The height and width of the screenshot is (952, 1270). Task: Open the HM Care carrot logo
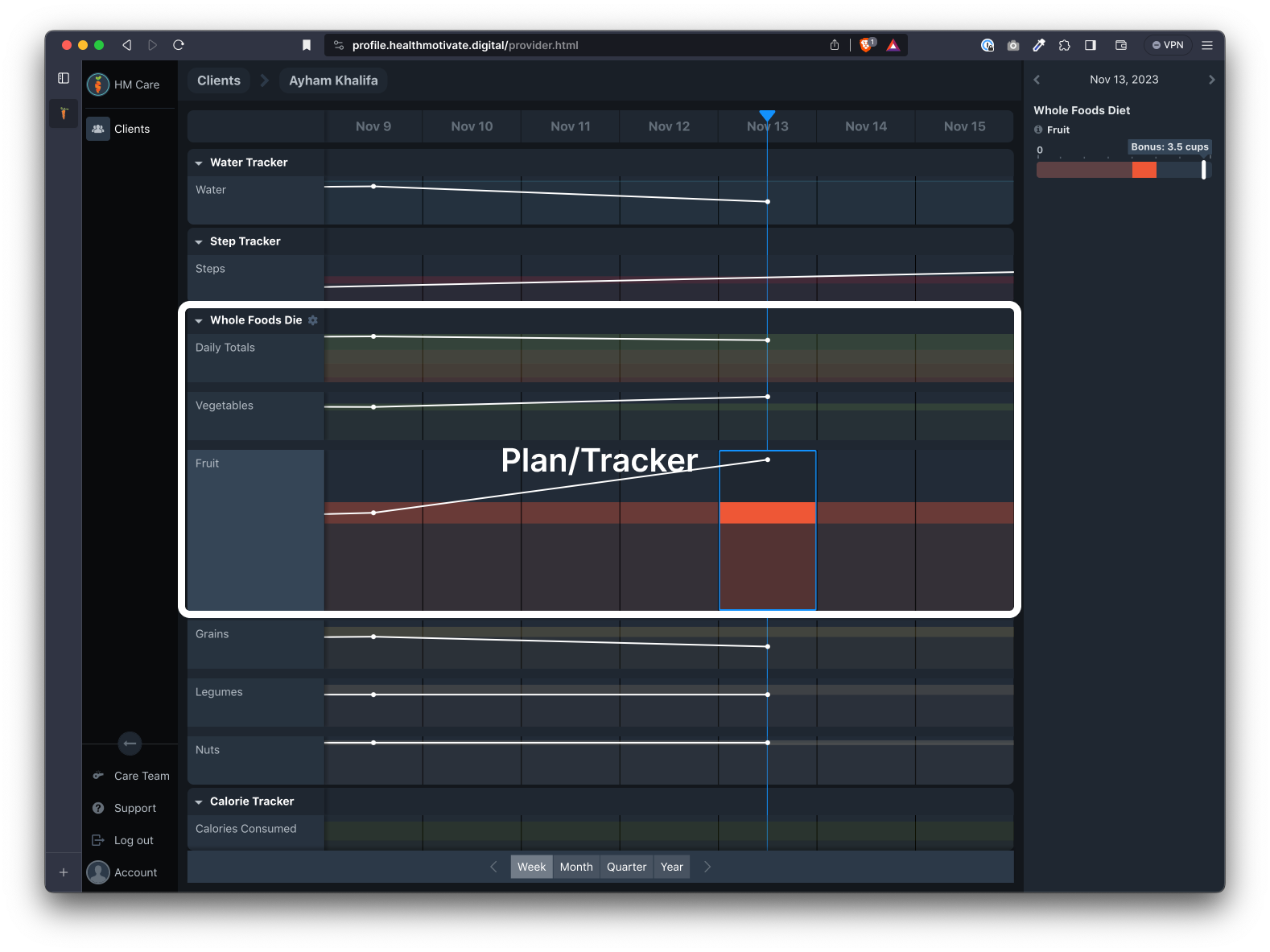coord(98,84)
